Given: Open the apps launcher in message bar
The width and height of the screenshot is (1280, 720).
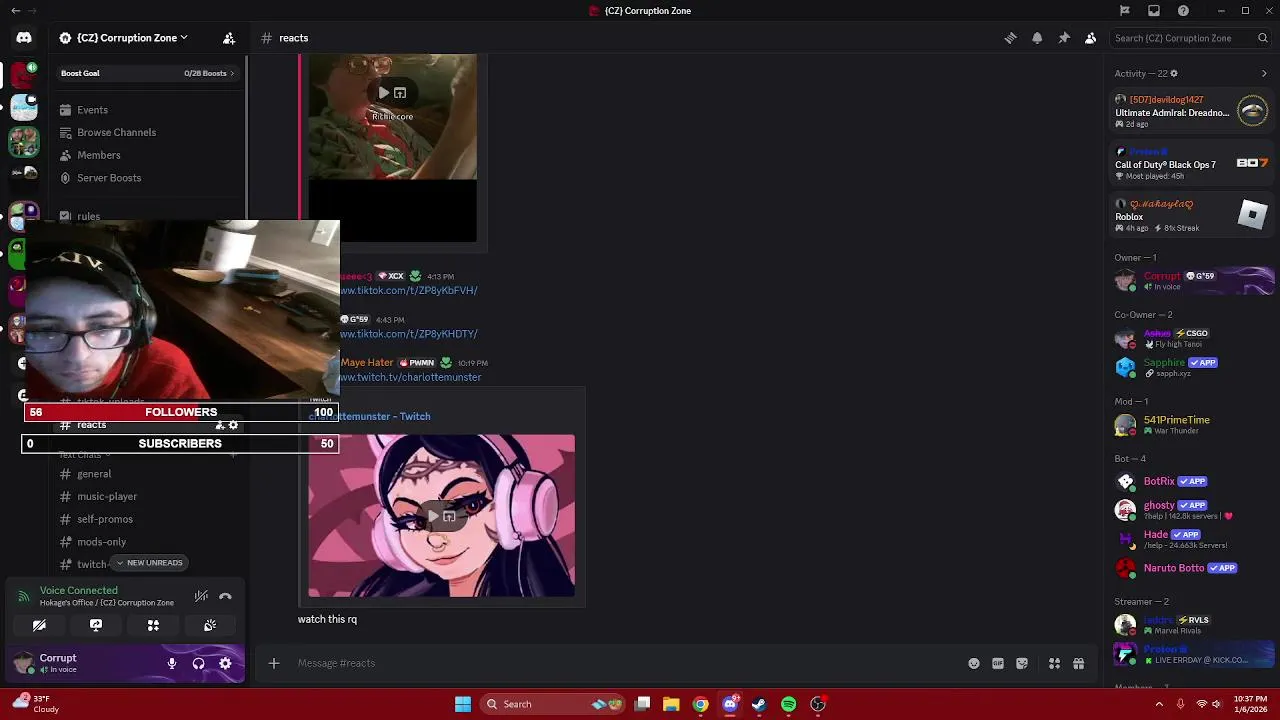Looking at the screenshot, I should (x=1054, y=663).
